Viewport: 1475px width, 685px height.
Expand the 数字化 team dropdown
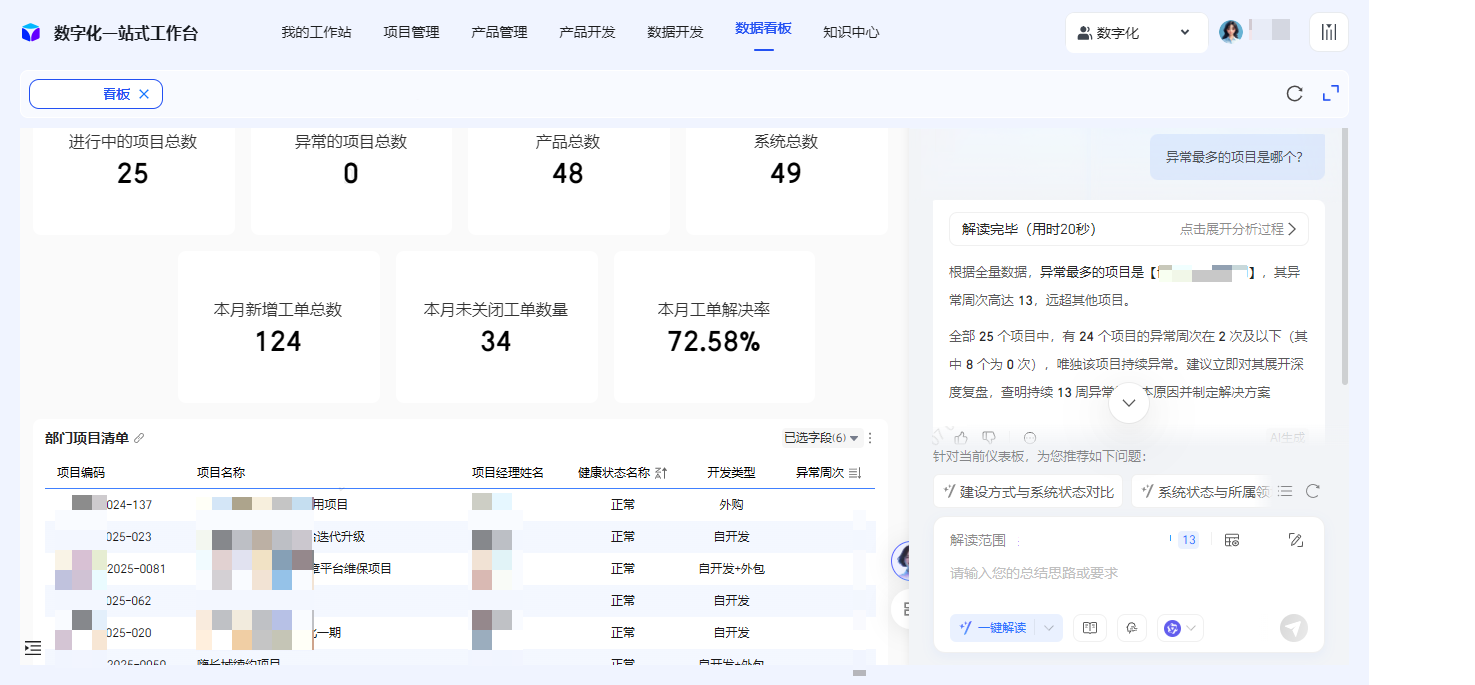click(1136, 33)
